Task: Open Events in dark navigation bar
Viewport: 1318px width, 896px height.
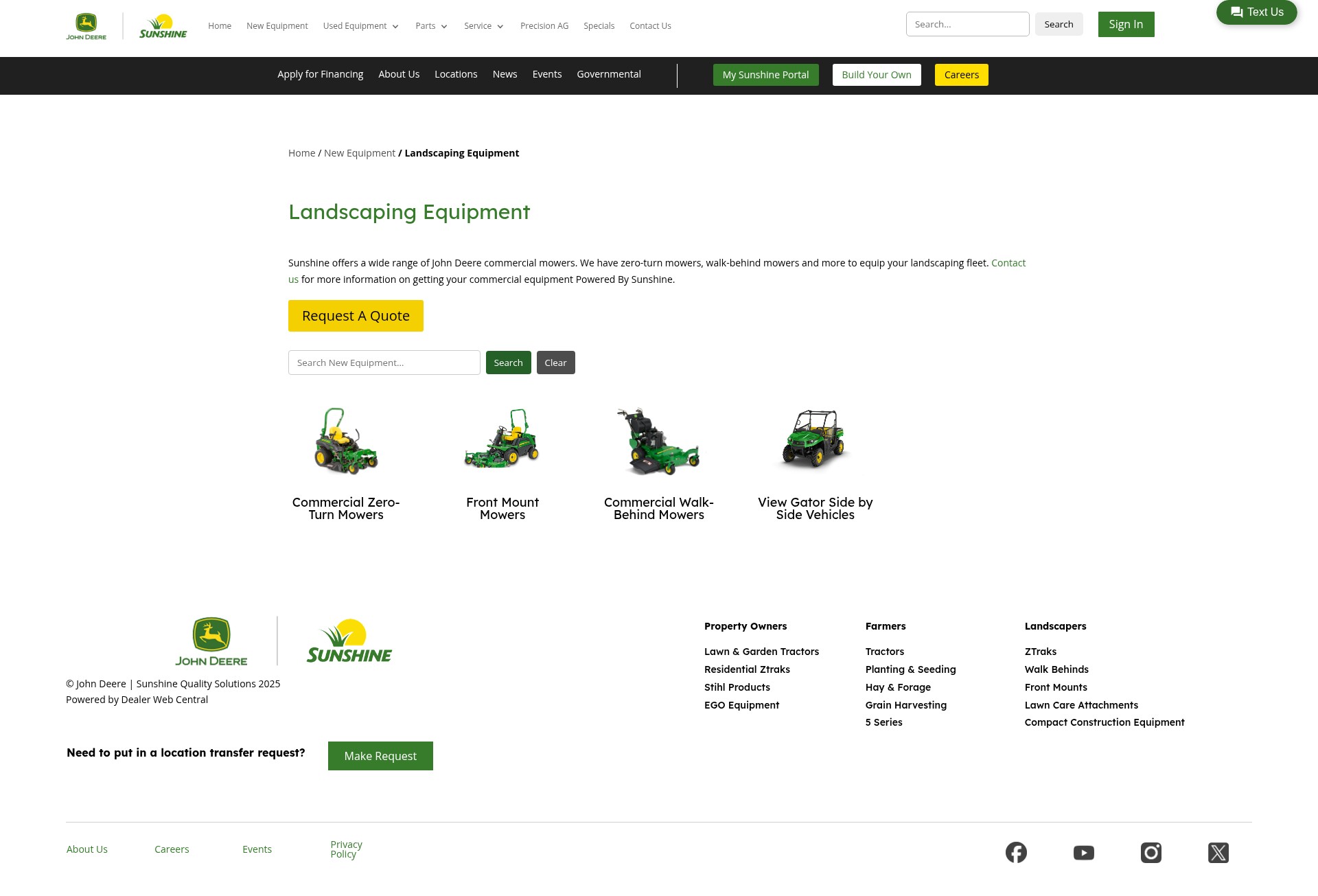Action: 547,74
